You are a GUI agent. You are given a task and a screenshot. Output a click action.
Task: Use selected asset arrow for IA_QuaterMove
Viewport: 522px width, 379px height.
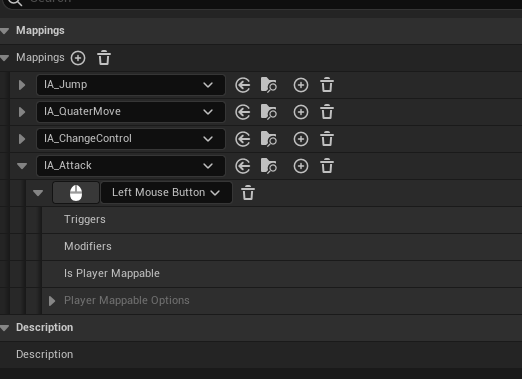tap(243, 112)
